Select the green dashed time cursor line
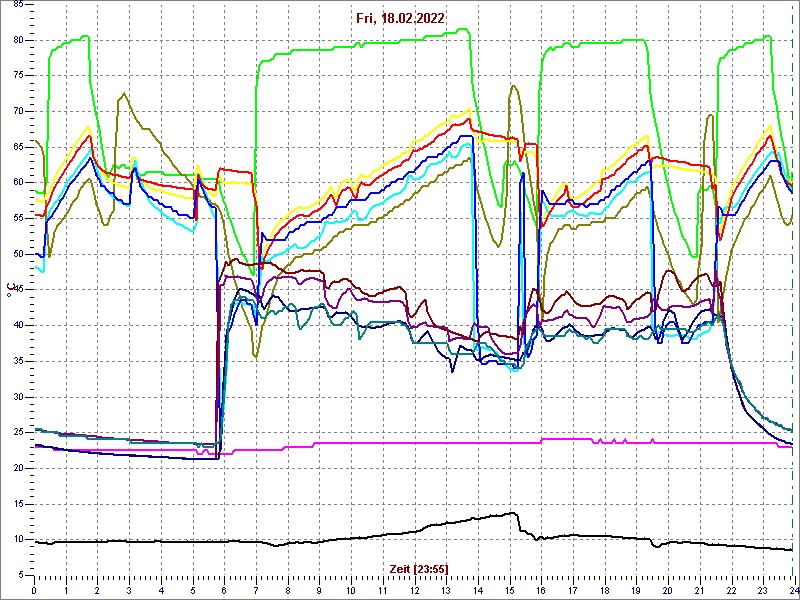 (x=793, y=288)
